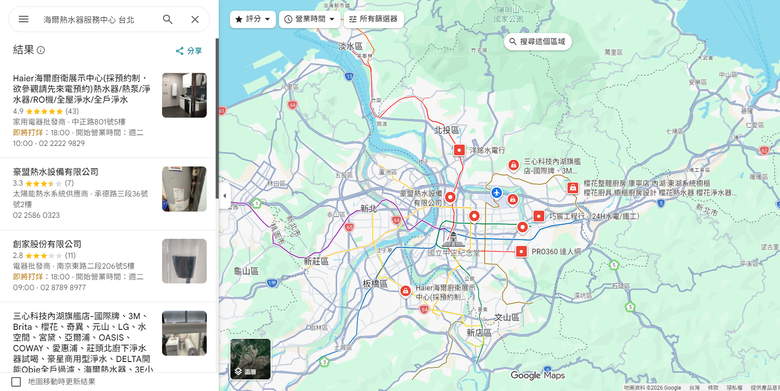The height and width of the screenshot is (391, 780).
Task: Toggle 地圖移動時更新結果 checkbox
Action: point(16,382)
